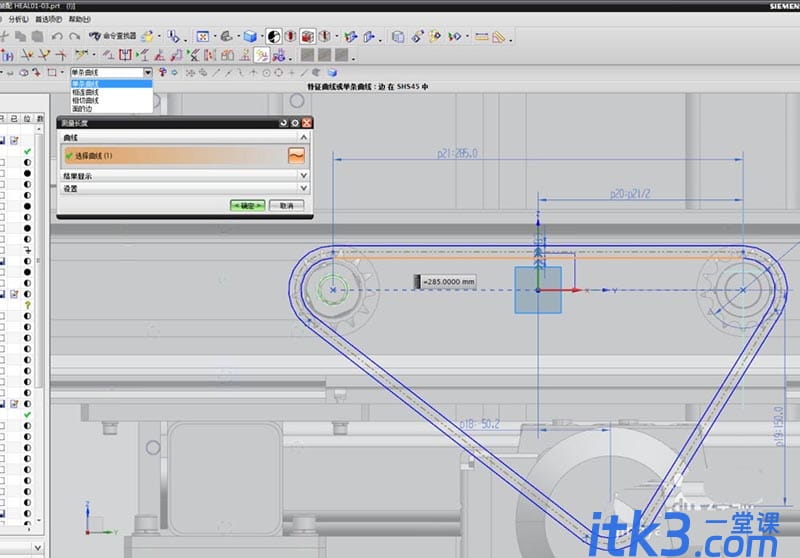Click the red magnet snap icon
This screenshot has height=558, width=800.
point(162,72)
